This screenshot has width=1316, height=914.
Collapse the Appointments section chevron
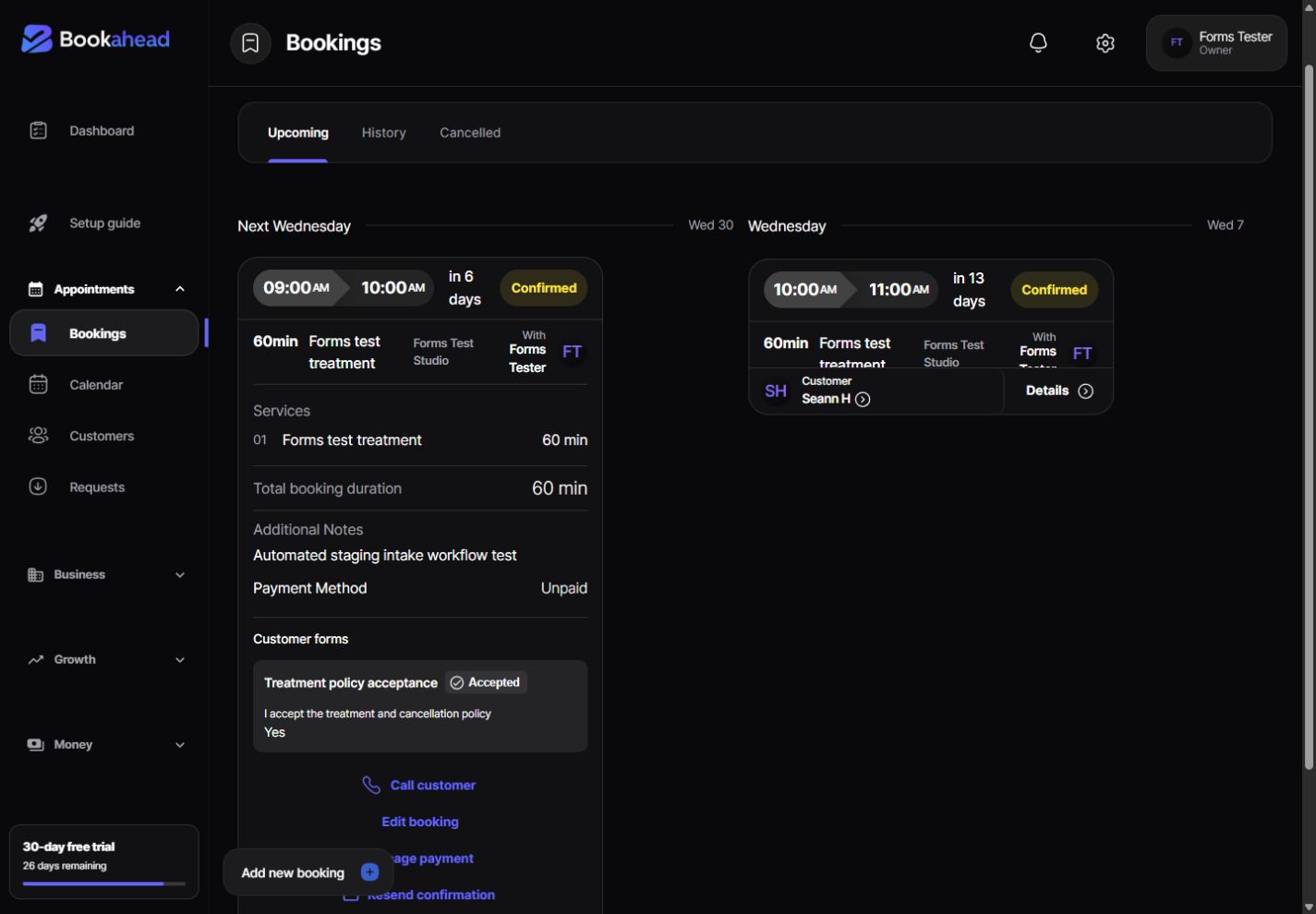[180, 289]
